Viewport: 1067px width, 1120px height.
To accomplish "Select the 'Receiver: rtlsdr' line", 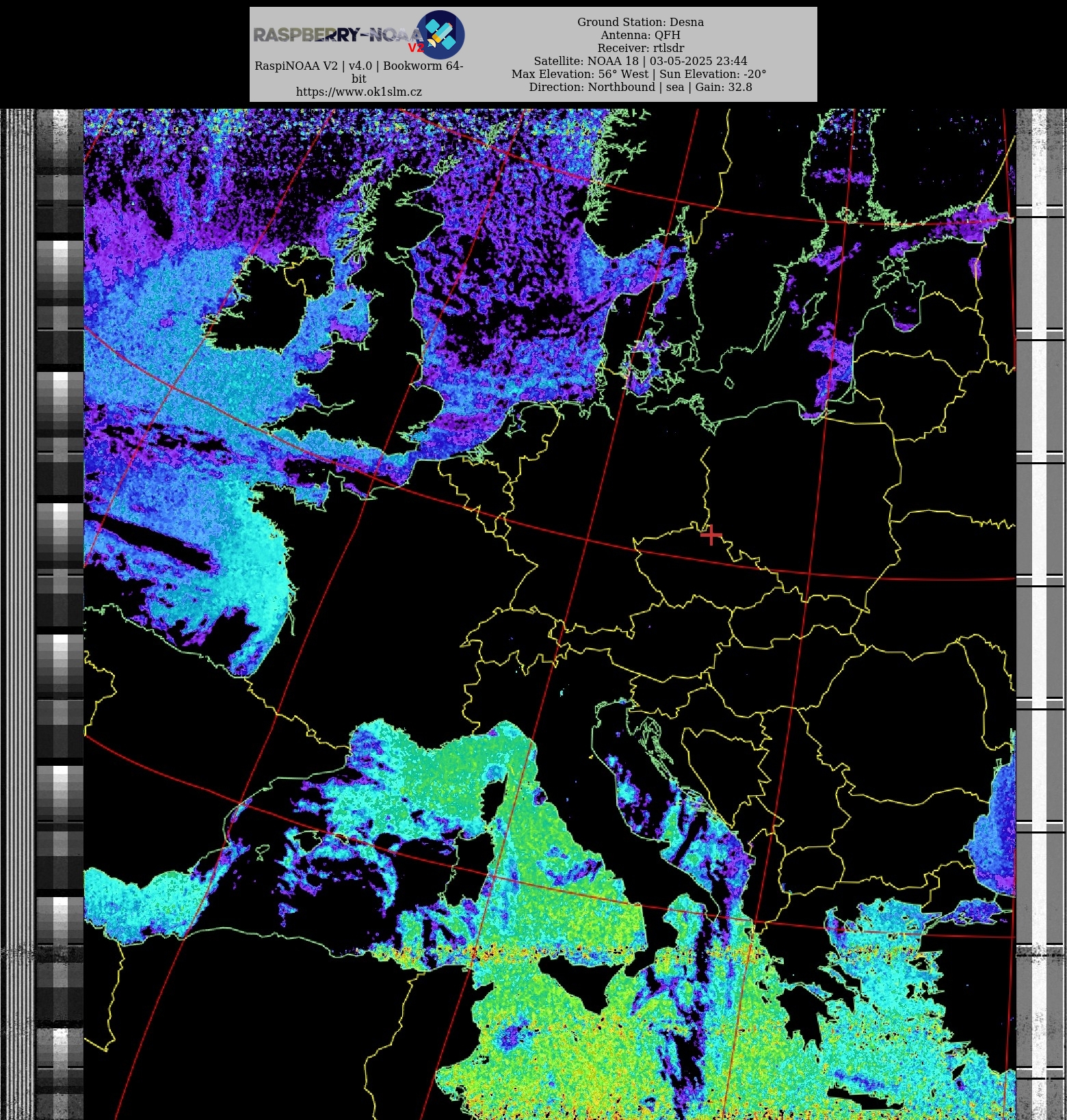I will (640, 48).
